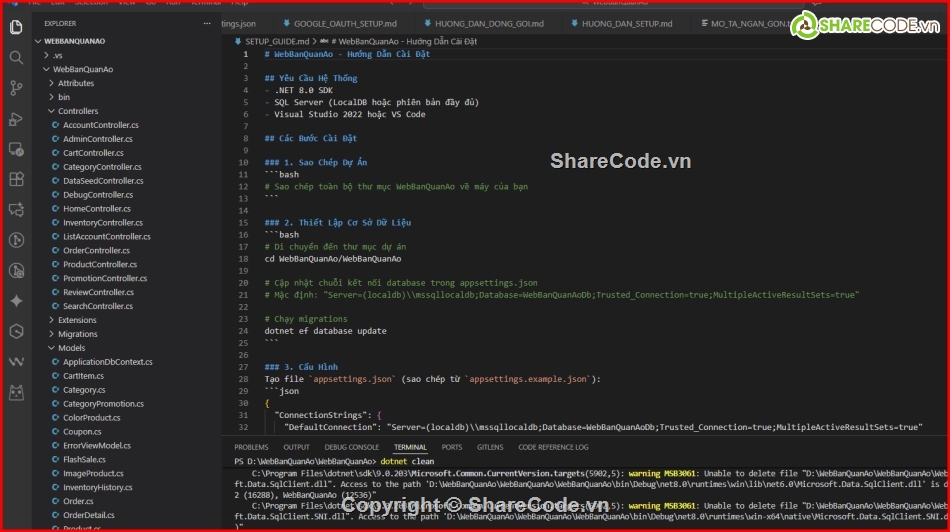Open OrderController.cs

pyautogui.click(x=96, y=250)
